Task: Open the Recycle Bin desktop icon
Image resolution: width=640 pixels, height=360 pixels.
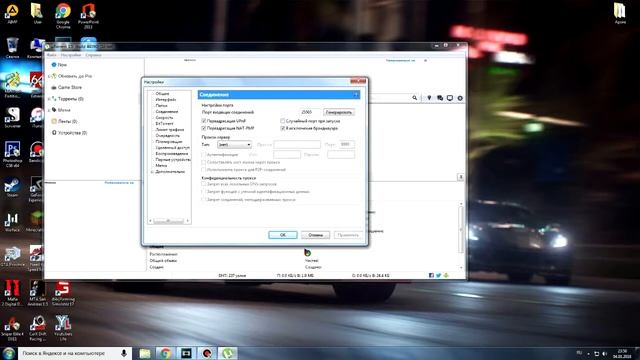Action: (x=12, y=47)
